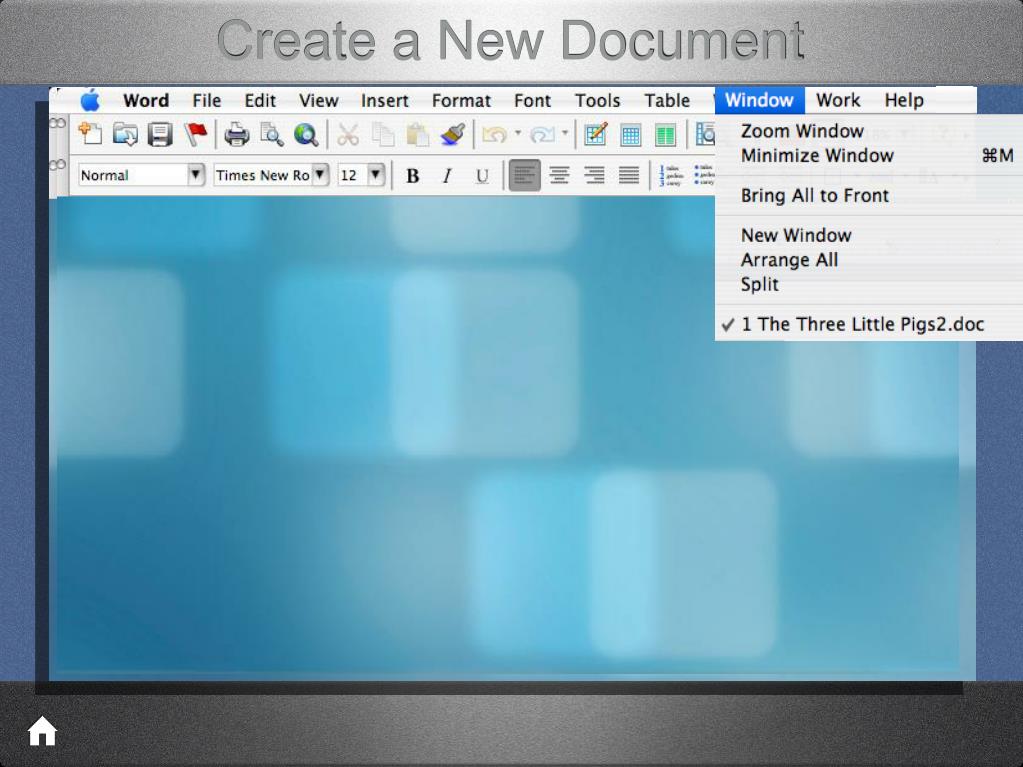1023x767 pixels.
Task: Toggle Align Right paragraph alignment
Action: tap(594, 175)
